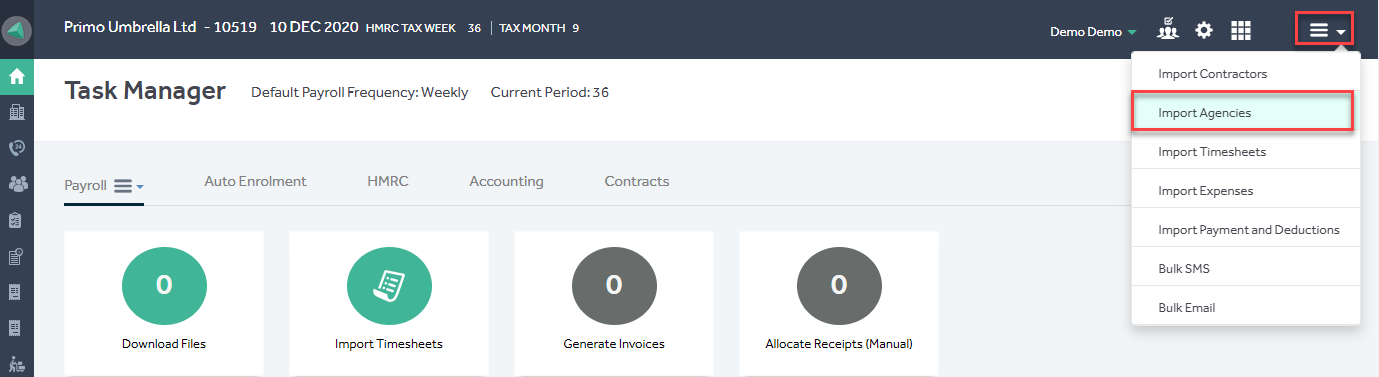The height and width of the screenshot is (377, 1379).
Task: Click the Download Files tile
Action: point(164,304)
